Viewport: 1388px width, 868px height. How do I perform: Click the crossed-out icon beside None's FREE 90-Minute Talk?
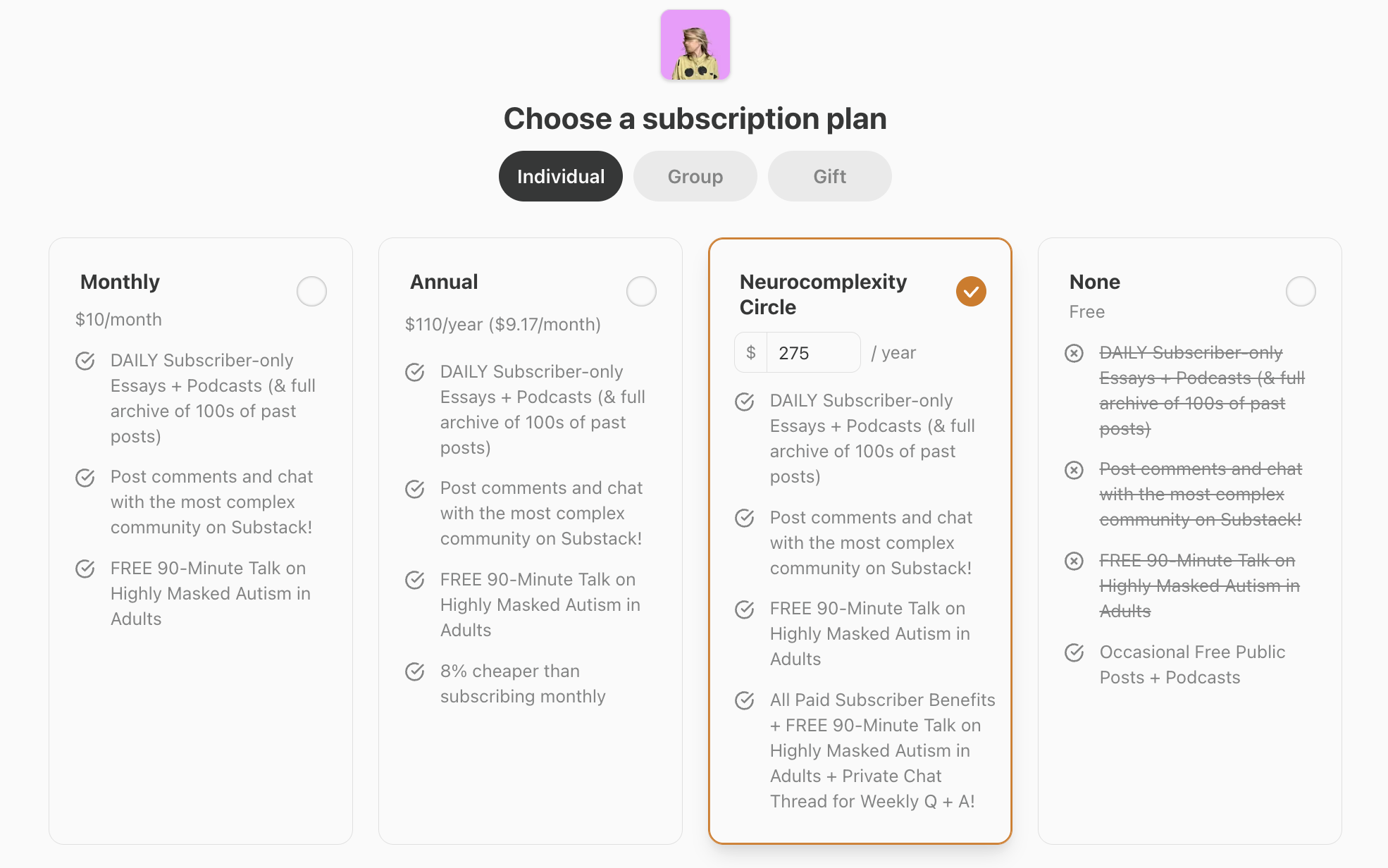1074,561
